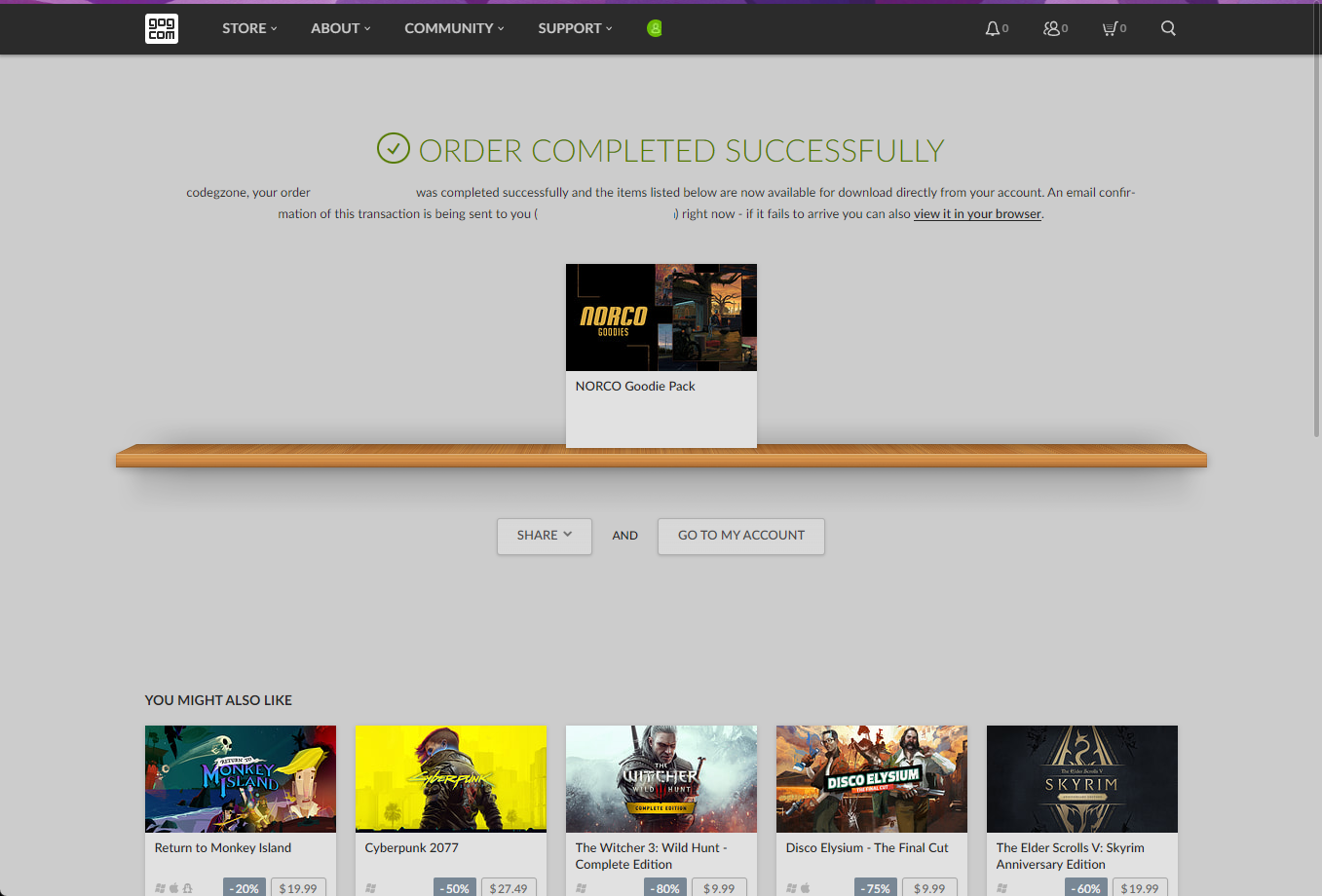The width and height of the screenshot is (1322, 896).
Task: Click the $9.99 price on Disco Elysium
Action: click(x=929, y=887)
